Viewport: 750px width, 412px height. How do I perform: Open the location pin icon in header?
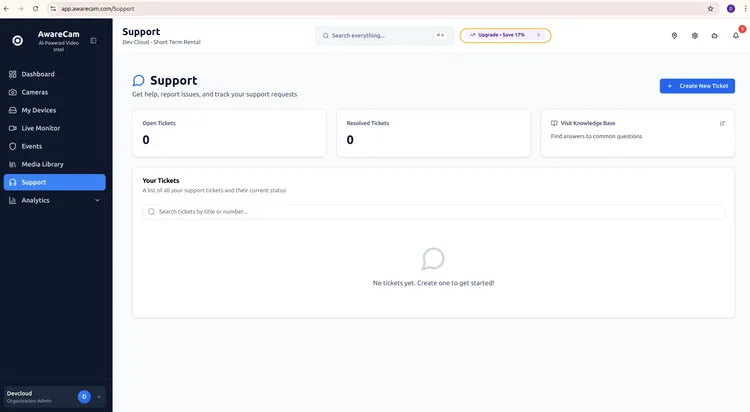674,36
